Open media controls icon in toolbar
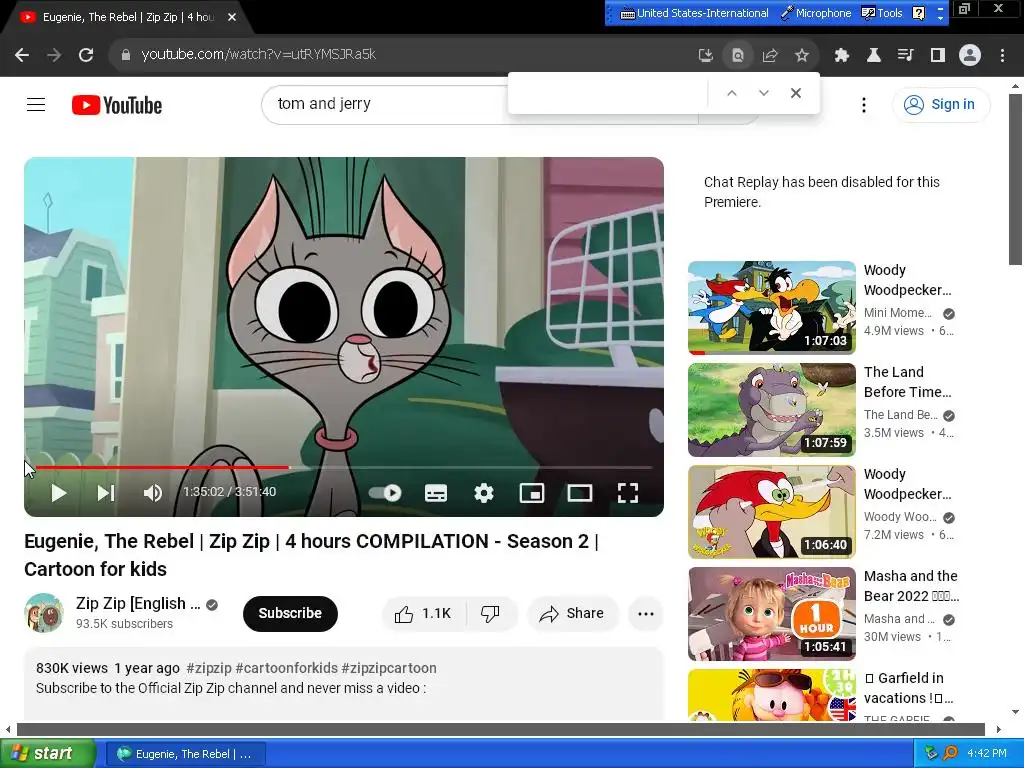This screenshot has height=768, width=1024. click(x=905, y=56)
